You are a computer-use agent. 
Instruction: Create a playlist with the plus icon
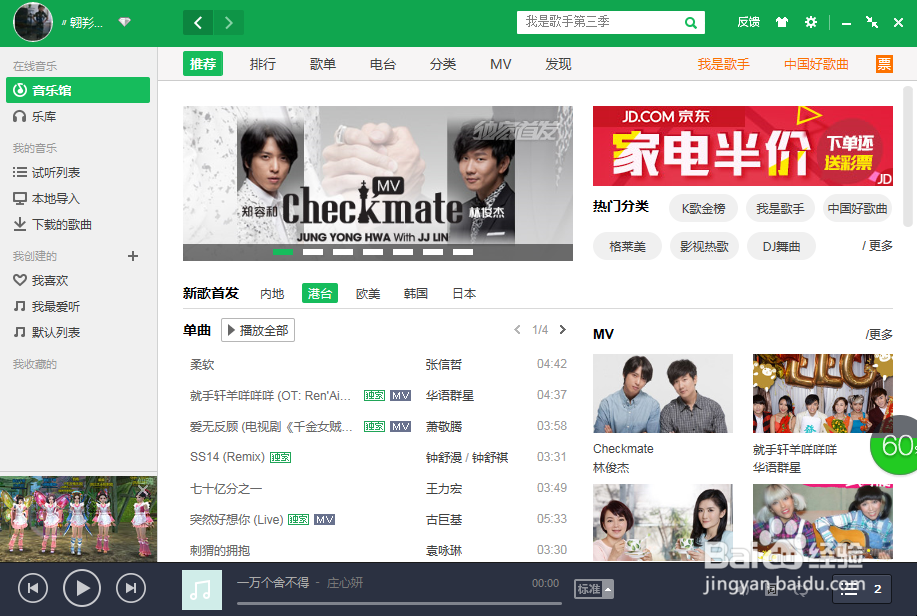(x=132, y=256)
